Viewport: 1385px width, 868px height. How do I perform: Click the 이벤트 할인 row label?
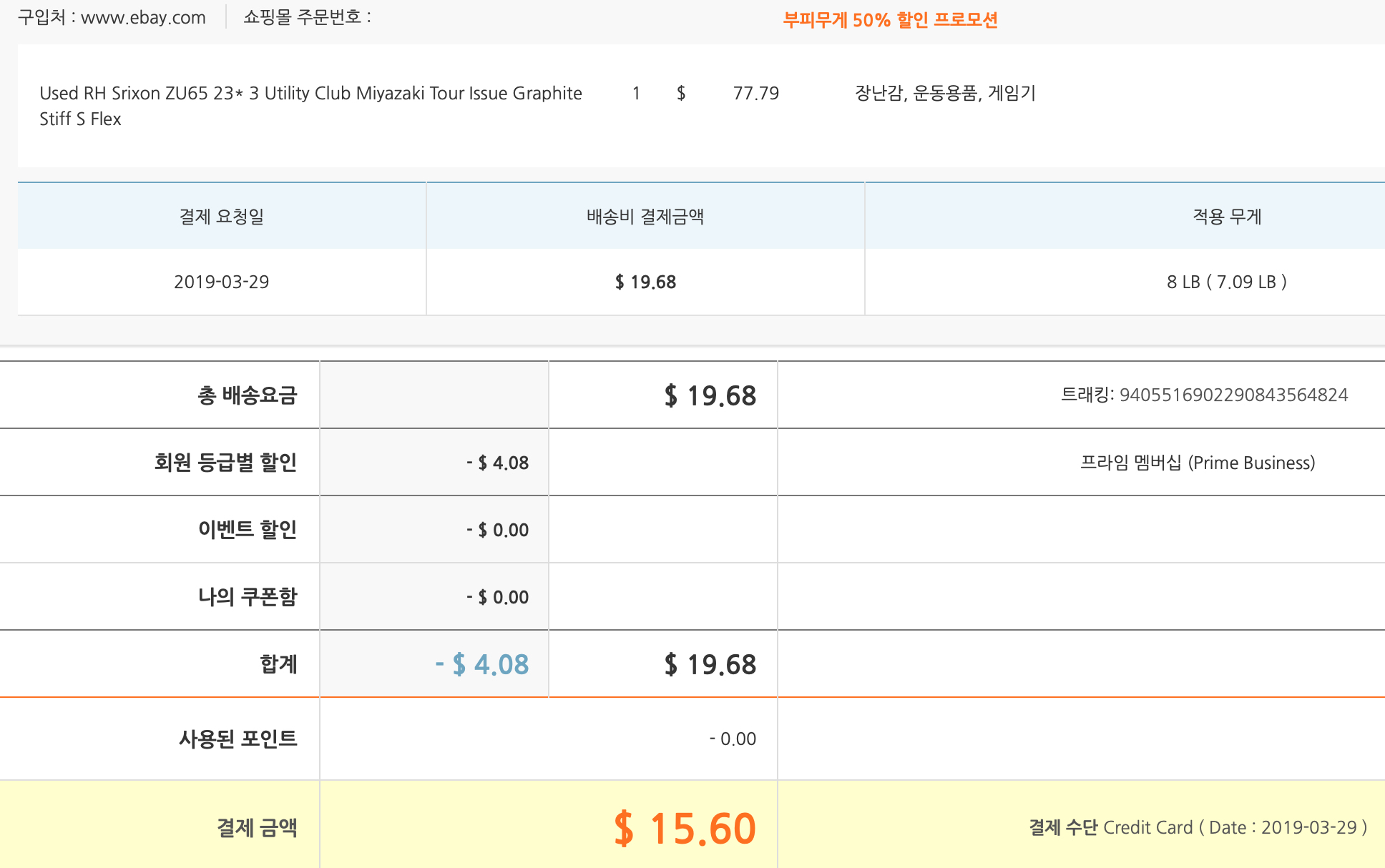247,530
